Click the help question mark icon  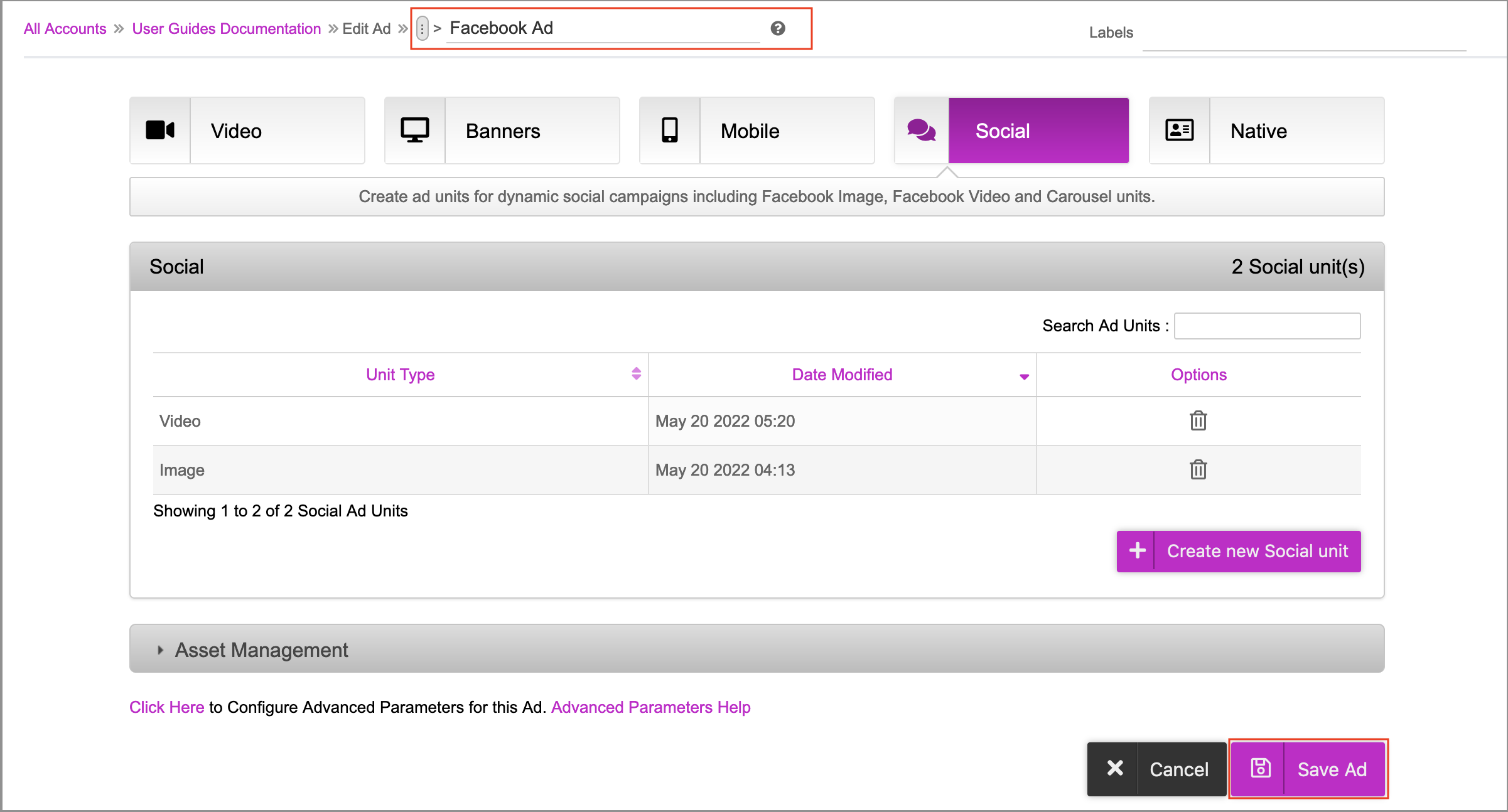[x=778, y=28]
